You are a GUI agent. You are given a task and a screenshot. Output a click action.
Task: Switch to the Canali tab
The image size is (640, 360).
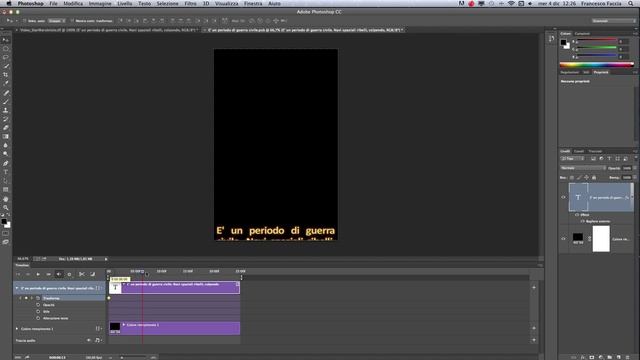click(579, 151)
